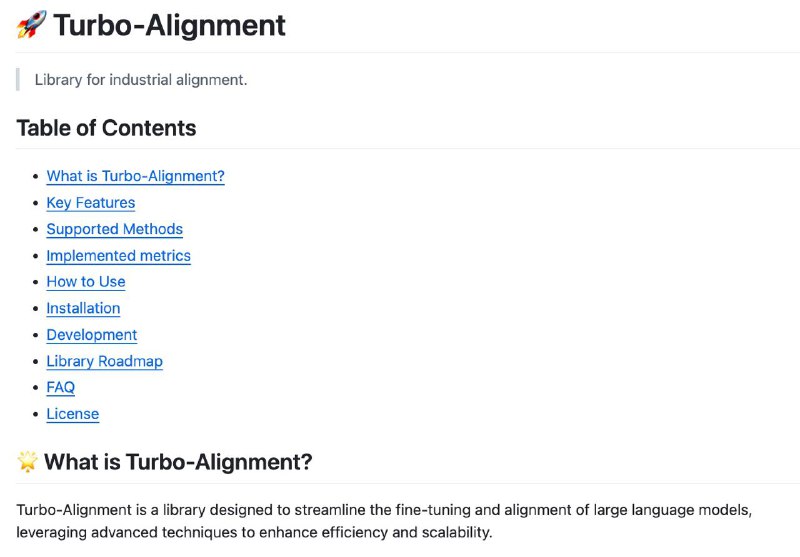The image size is (800, 557).
Task: Select the How to Use link
Action: (x=86, y=282)
